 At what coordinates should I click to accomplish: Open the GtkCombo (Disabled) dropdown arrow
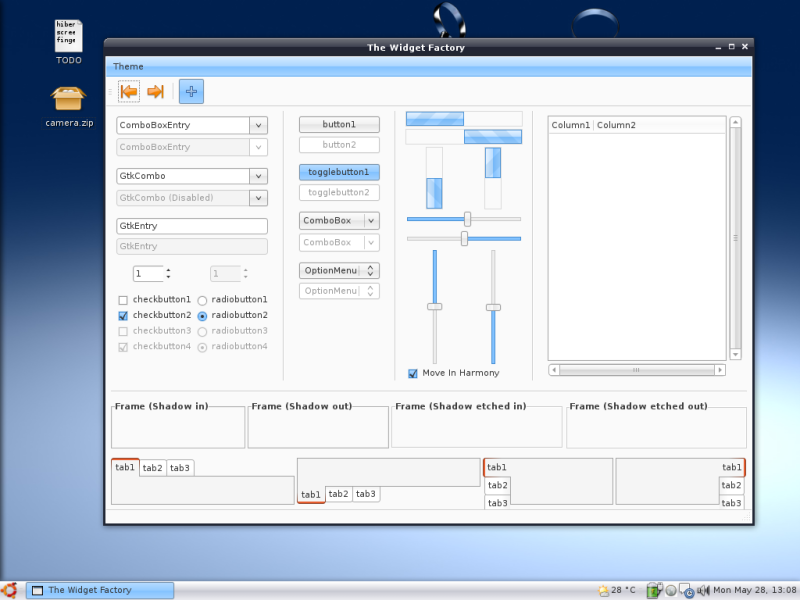click(x=258, y=198)
